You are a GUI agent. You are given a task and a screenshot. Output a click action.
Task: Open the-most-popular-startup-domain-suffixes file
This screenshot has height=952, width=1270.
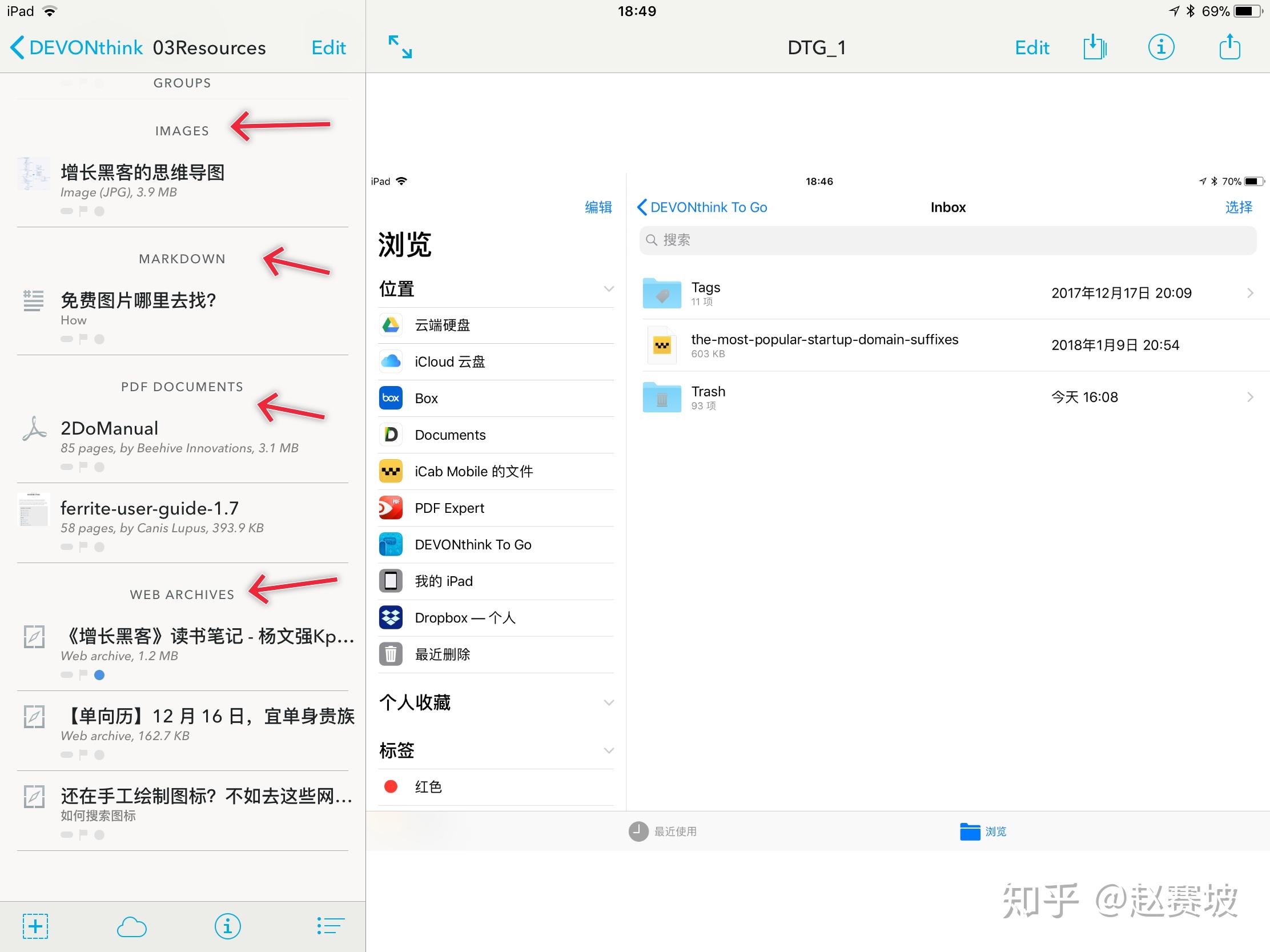pos(947,345)
